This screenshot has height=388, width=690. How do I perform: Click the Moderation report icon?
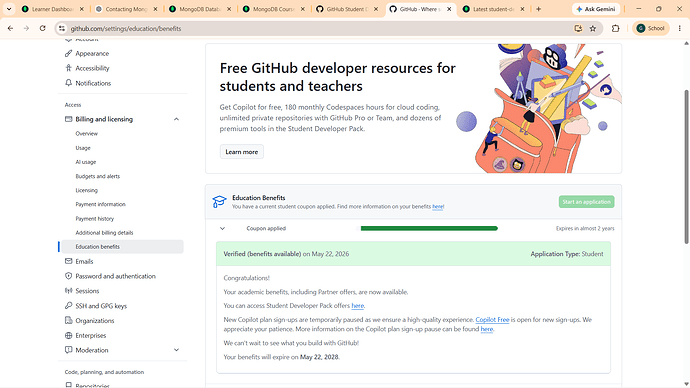[68, 350]
